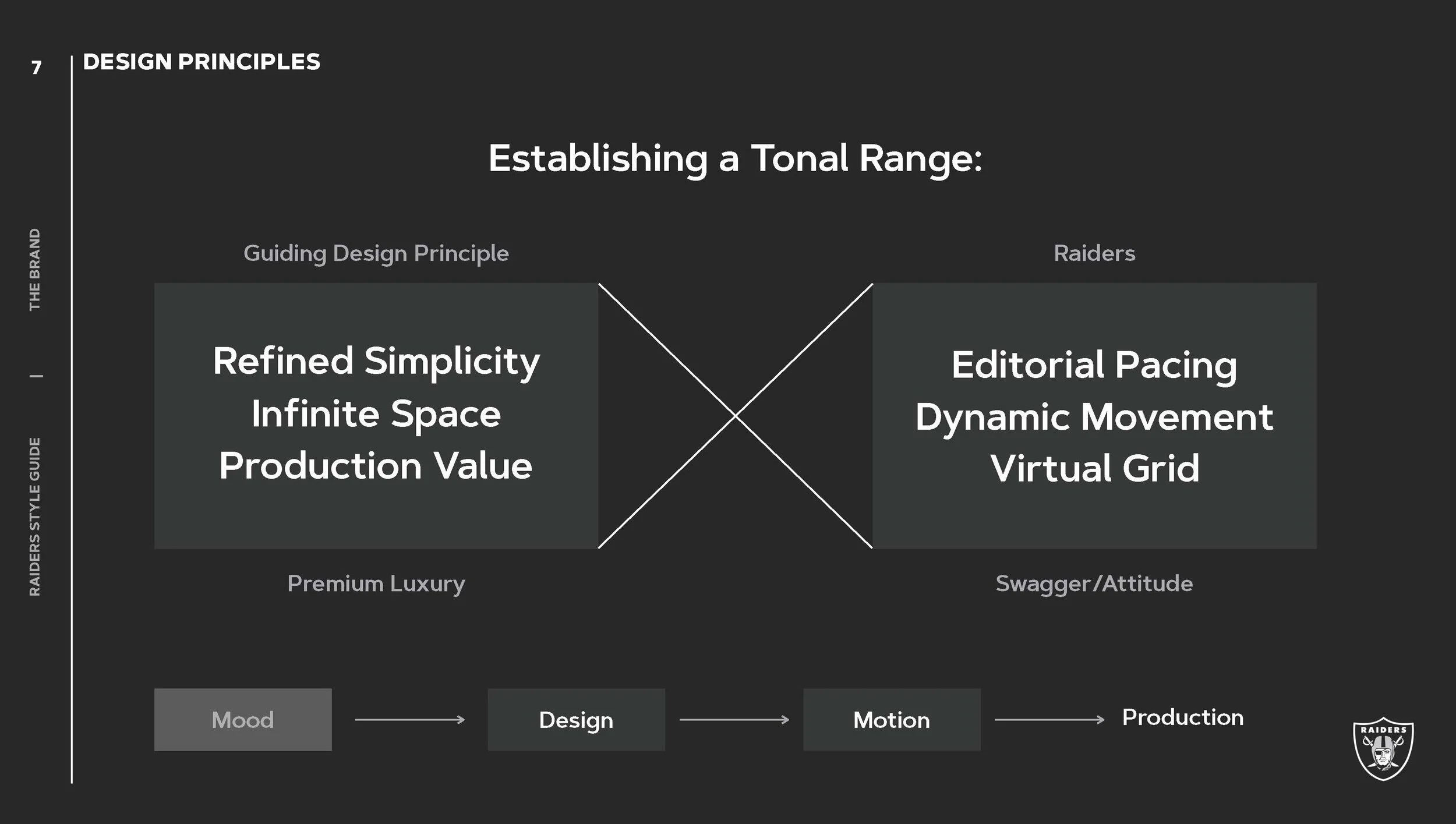This screenshot has width=1456, height=824.
Task: Click the Refined Simplicity text
Action: (376, 362)
